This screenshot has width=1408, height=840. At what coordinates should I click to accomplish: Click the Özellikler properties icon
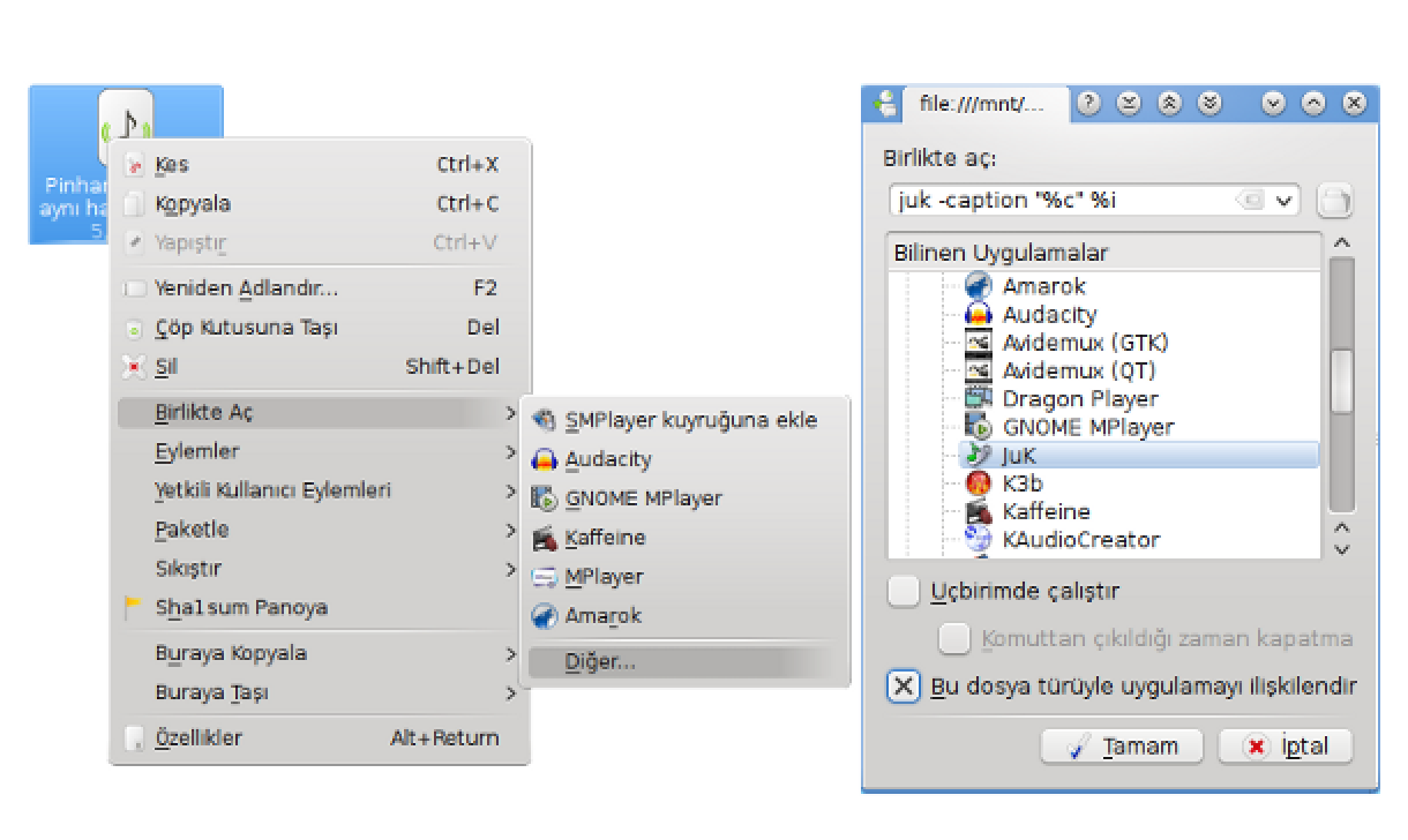(135, 738)
